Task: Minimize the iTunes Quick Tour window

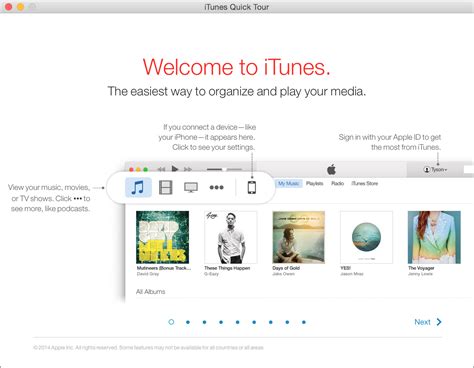Action: 20,7
